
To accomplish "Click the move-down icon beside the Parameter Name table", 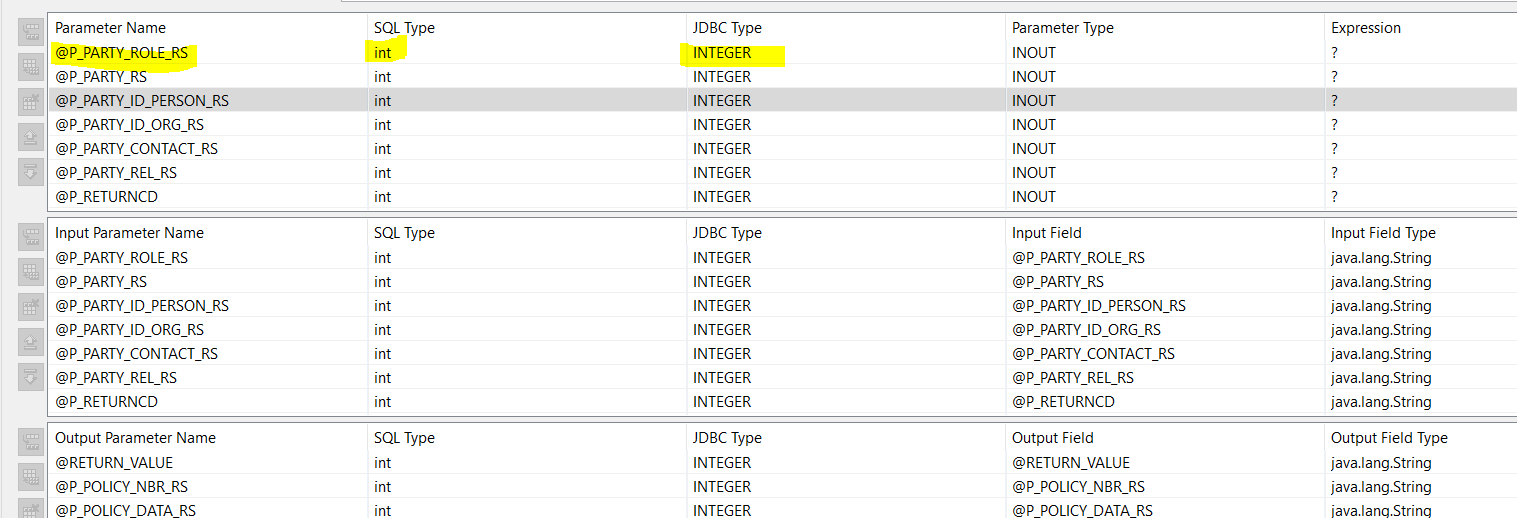I will tap(30, 172).
